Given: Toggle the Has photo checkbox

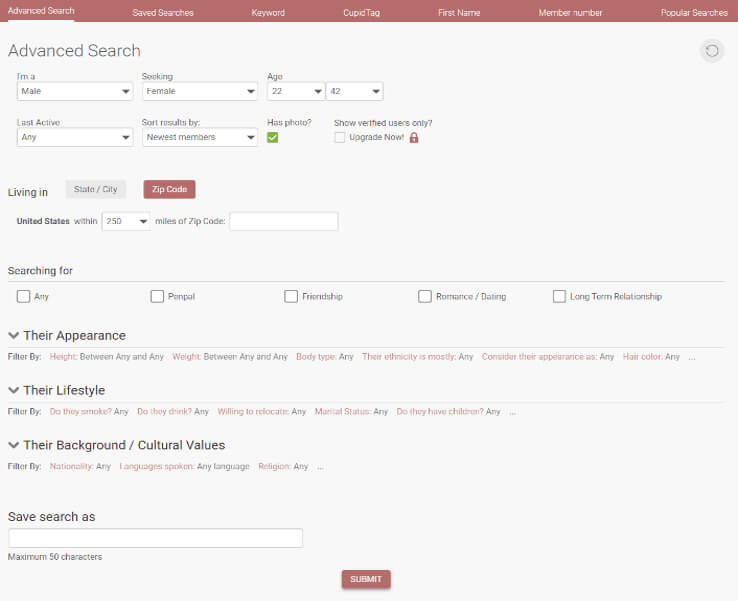Looking at the screenshot, I should [273, 138].
